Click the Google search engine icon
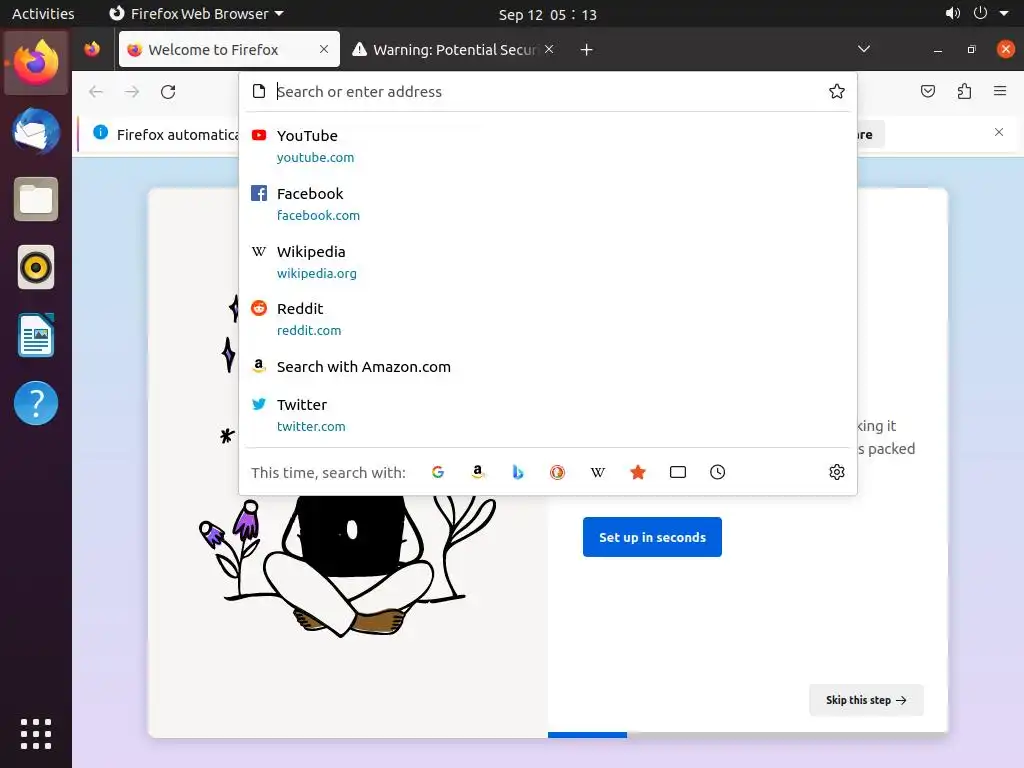The image size is (1024, 768). (x=438, y=472)
